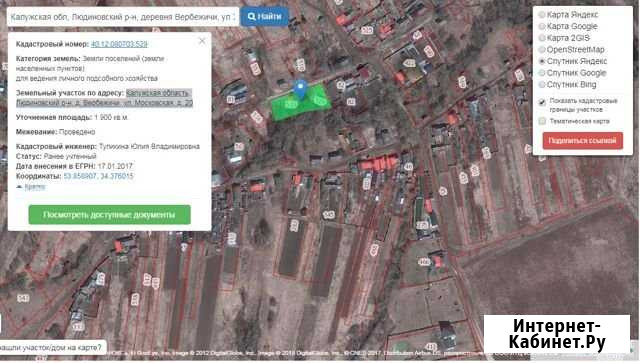Click Посмотреть доступные документы button
The height and width of the screenshot is (363, 640).
tap(109, 214)
